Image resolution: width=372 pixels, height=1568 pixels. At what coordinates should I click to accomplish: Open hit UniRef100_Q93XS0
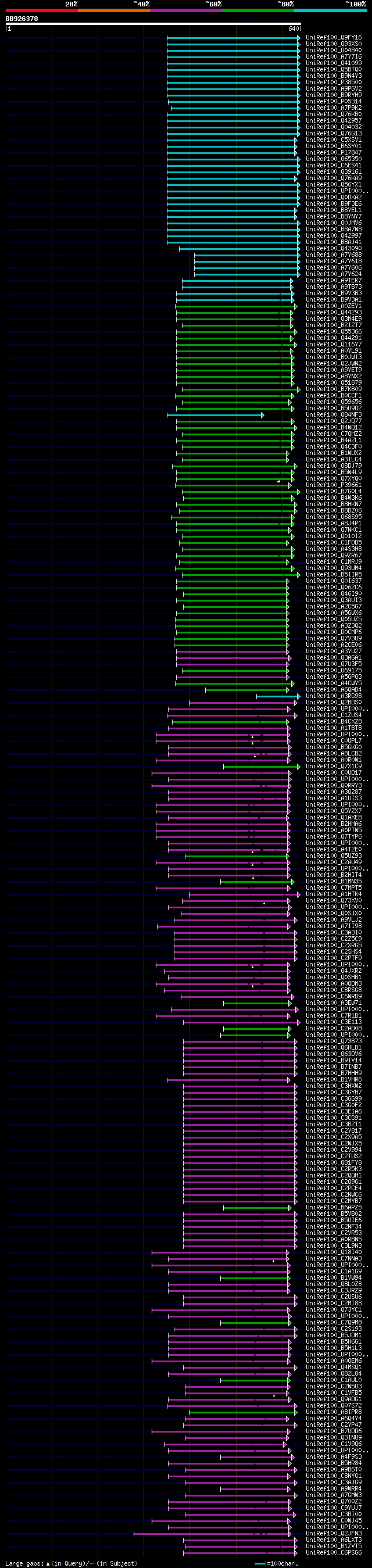334,44
